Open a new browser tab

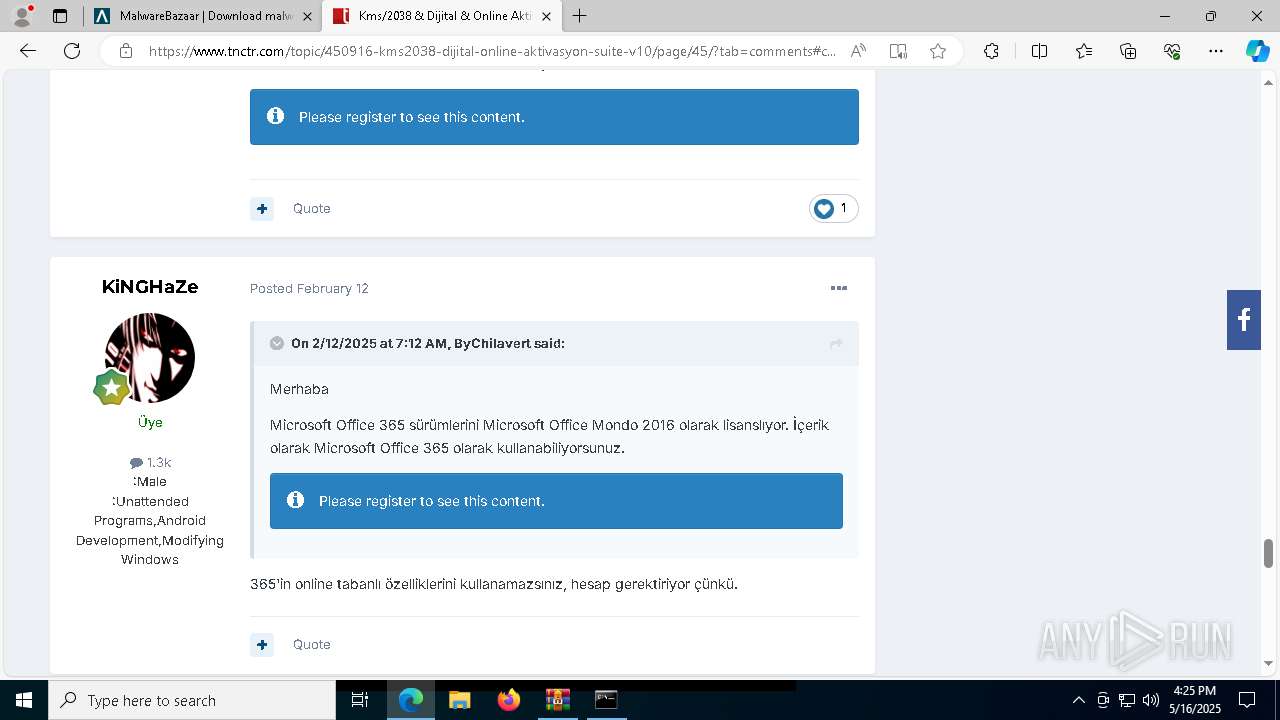coord(579,16)
